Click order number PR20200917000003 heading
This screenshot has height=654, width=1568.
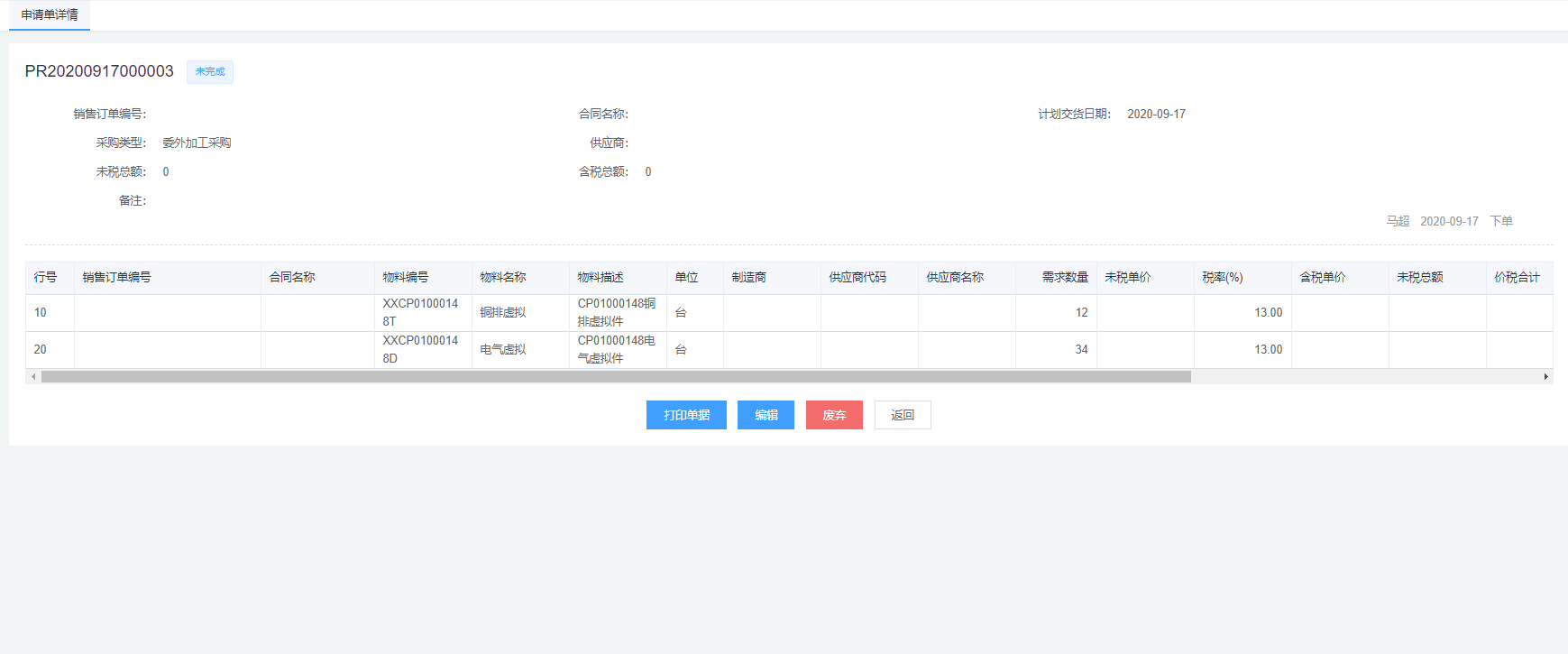point(99,72)
